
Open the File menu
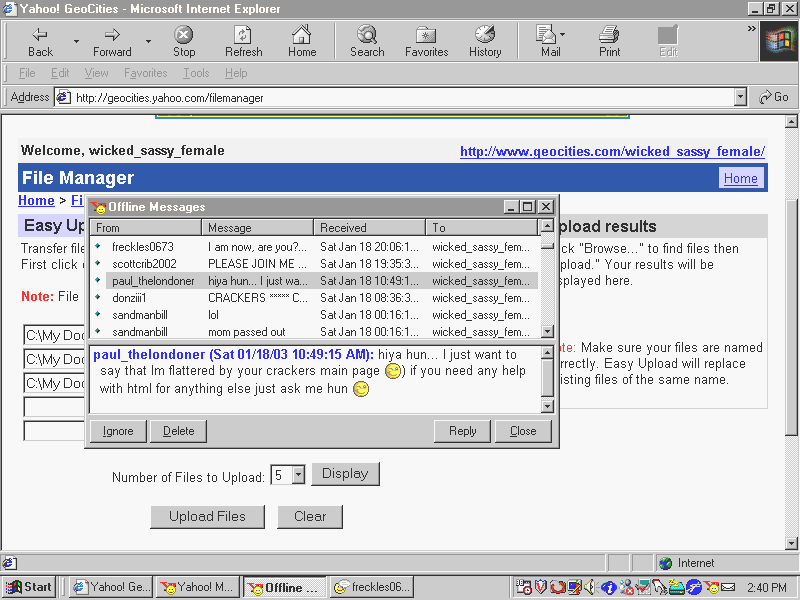[27, 73]
